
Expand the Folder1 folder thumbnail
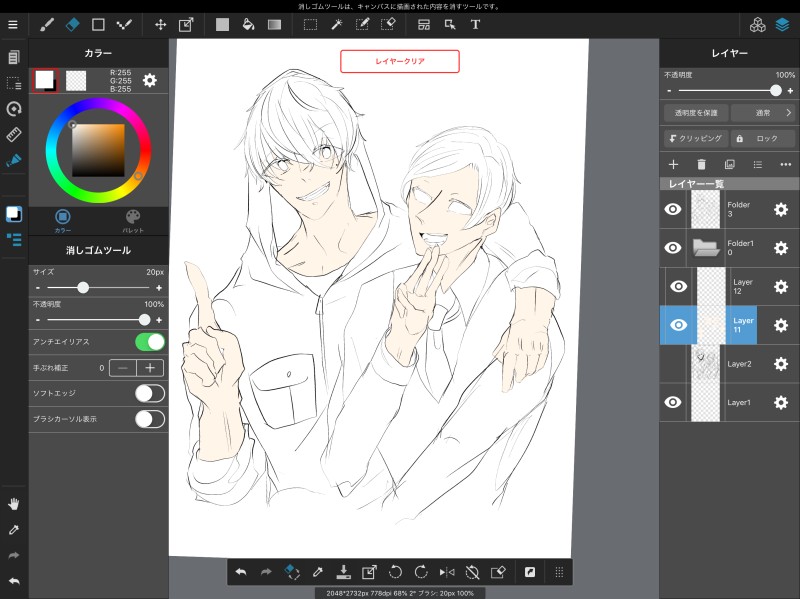click(x=706, y=248)
